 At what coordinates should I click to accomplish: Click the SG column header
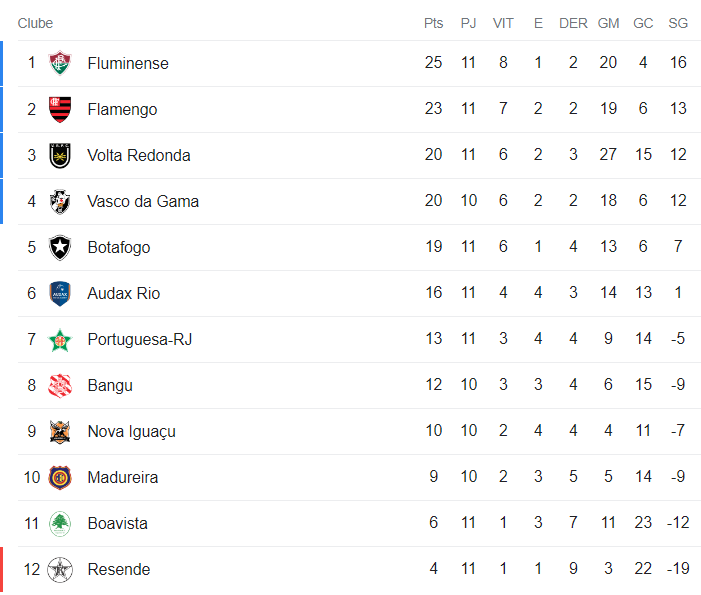coord(678,23)
